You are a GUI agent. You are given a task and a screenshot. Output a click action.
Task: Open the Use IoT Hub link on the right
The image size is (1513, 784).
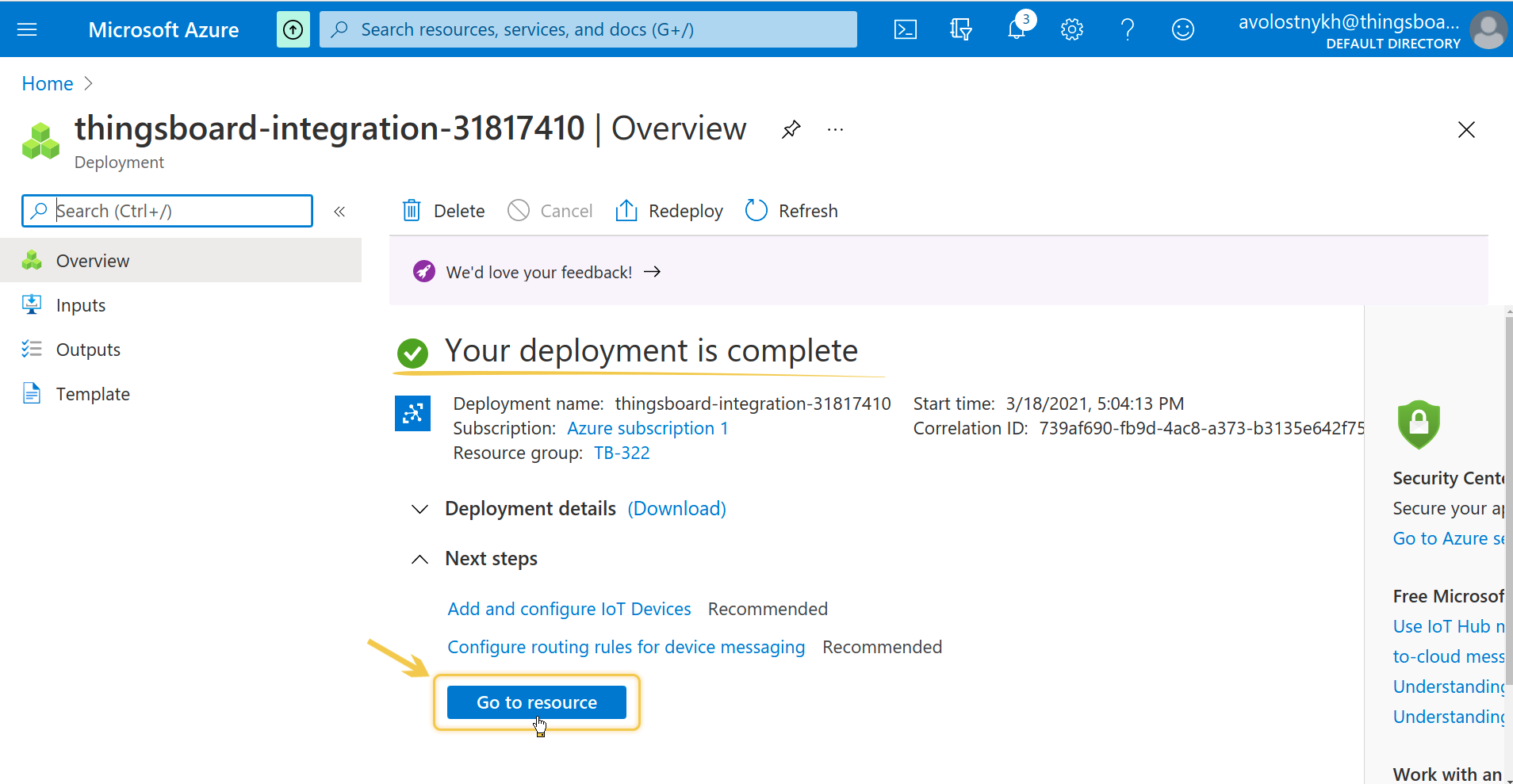[1449, 626]
